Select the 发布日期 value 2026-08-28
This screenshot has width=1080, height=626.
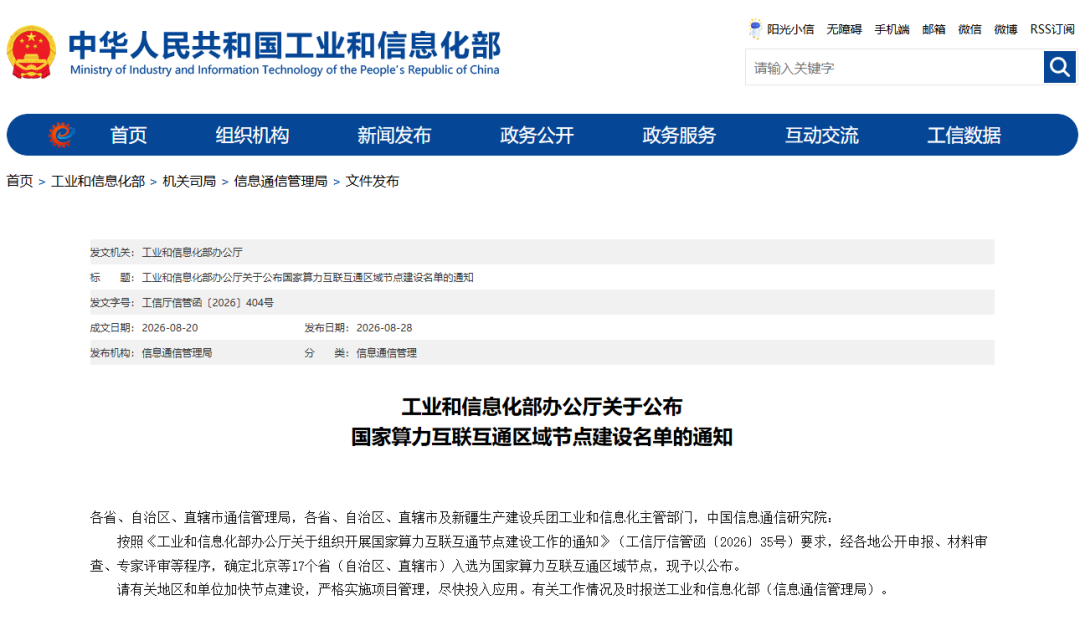384,328
